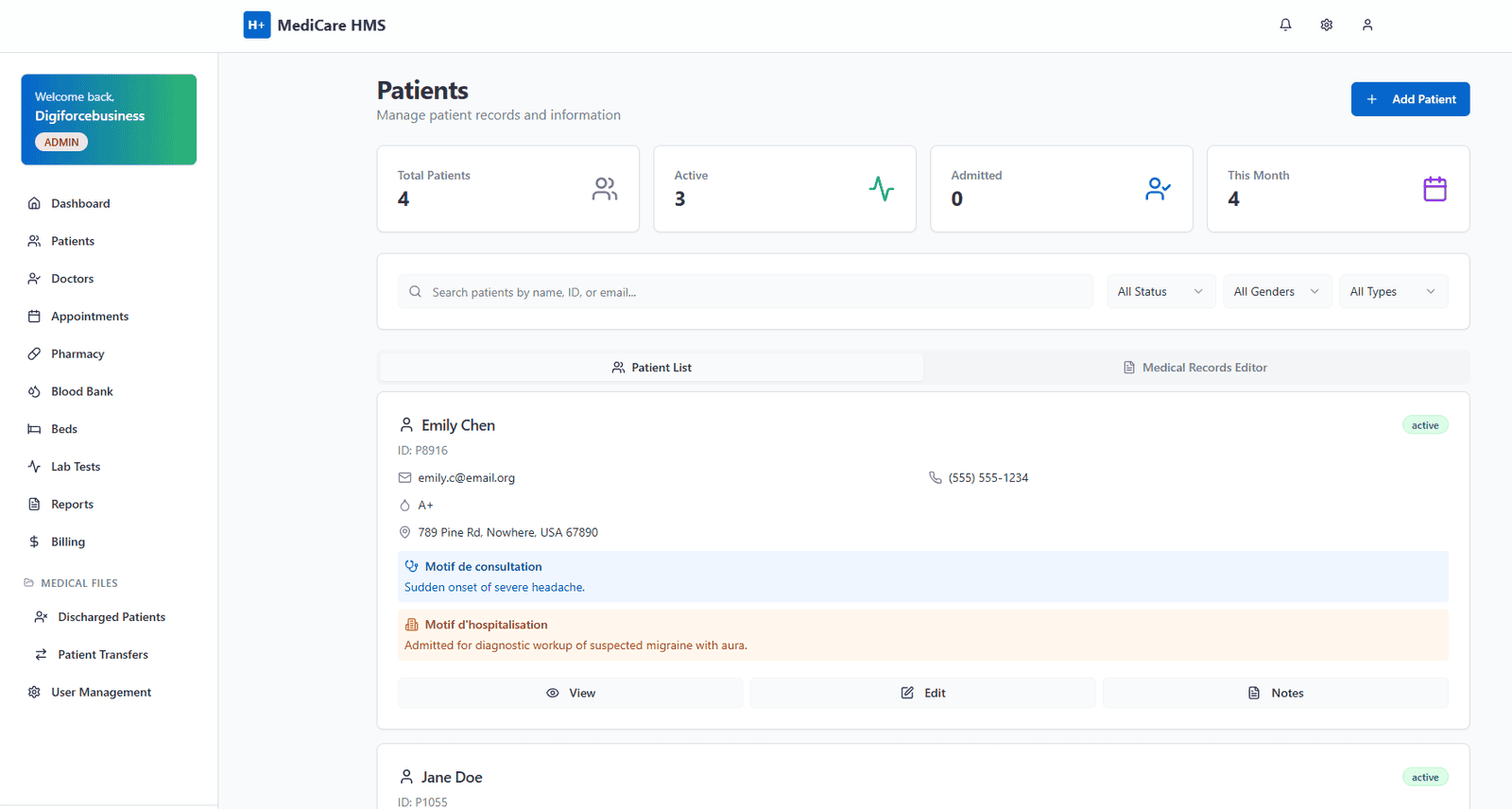Open Appointments from the sidebar
The width and height of the screenshot is (1512, 809).
click(109, 317)
